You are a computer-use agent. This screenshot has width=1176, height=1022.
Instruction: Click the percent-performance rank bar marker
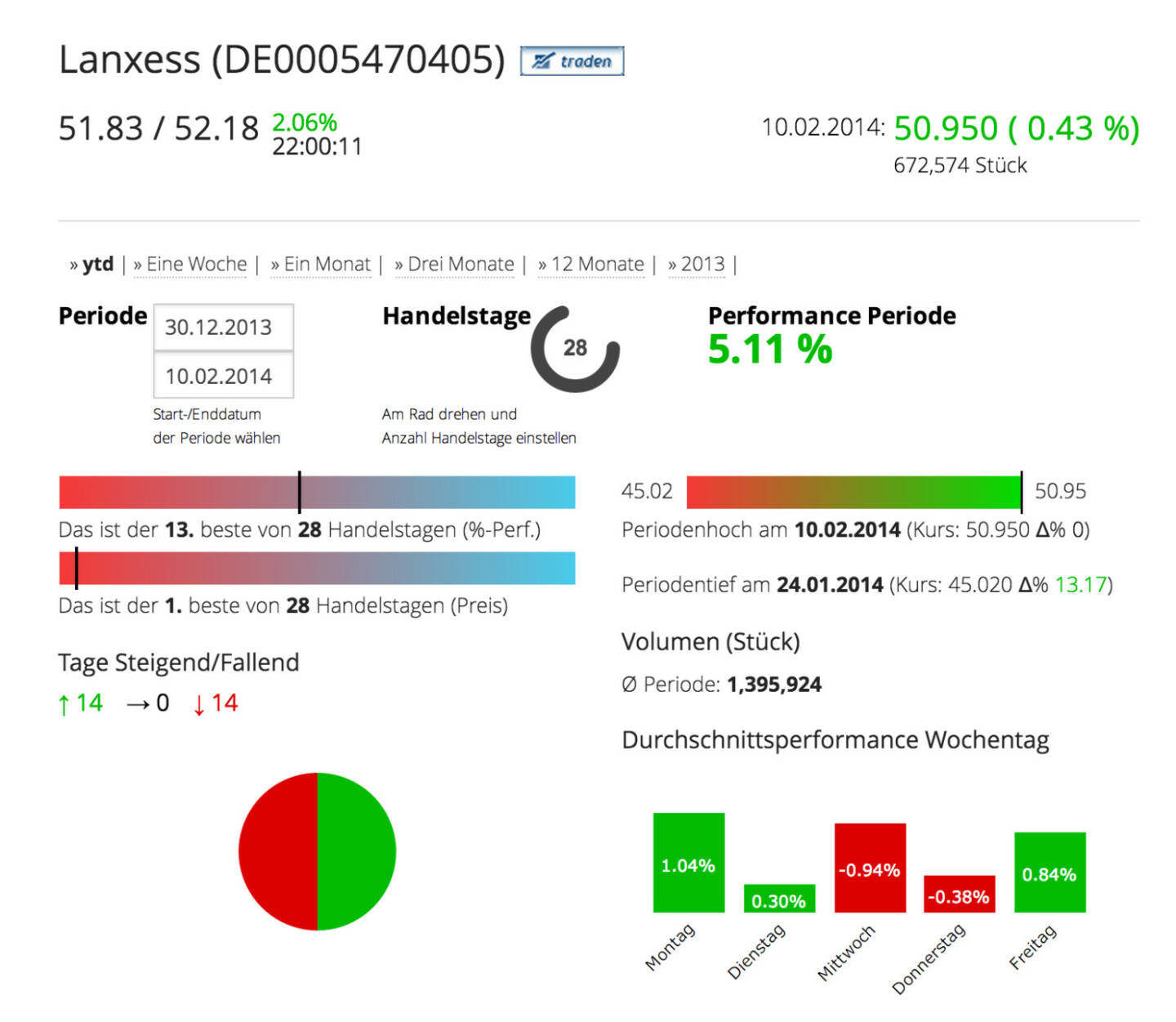click(299, 492)
